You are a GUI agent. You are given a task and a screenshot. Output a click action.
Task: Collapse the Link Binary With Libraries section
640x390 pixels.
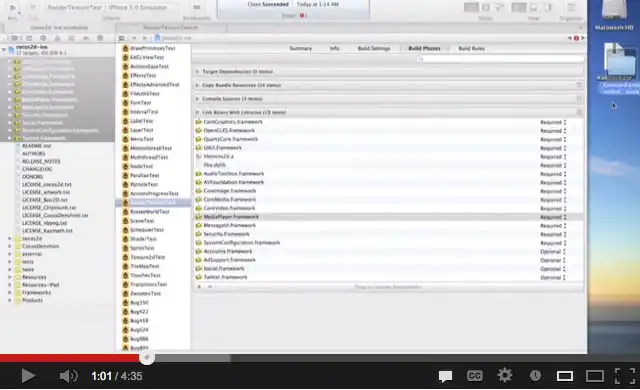197,112
